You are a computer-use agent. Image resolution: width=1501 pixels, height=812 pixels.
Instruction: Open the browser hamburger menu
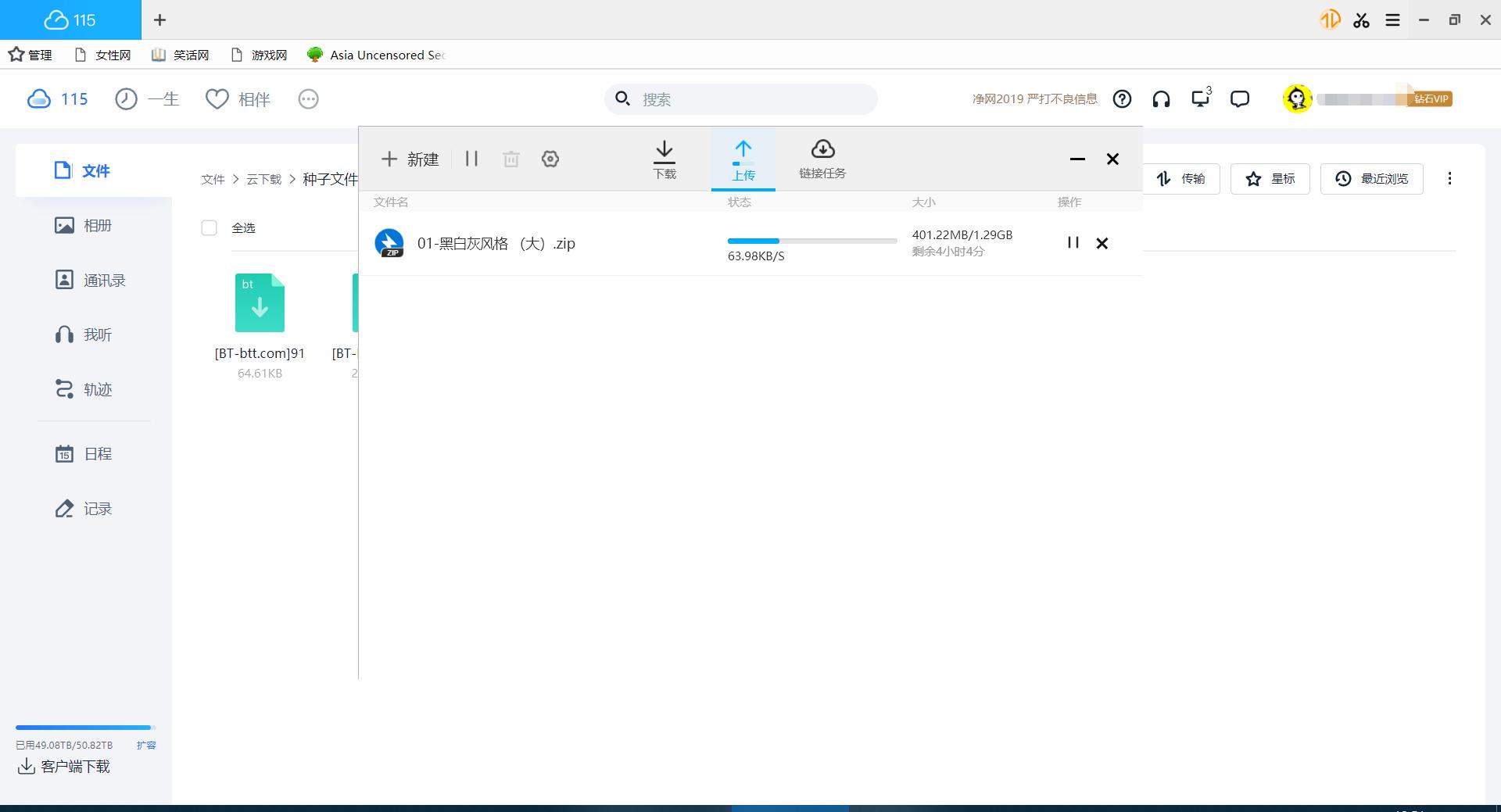pyautogui.click(x=1392, y=20)
